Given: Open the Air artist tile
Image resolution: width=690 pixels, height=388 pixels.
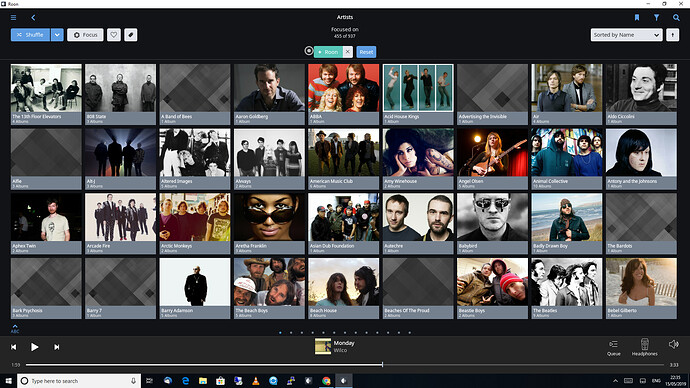Looking at the screenshot, I should coord(567,94).
